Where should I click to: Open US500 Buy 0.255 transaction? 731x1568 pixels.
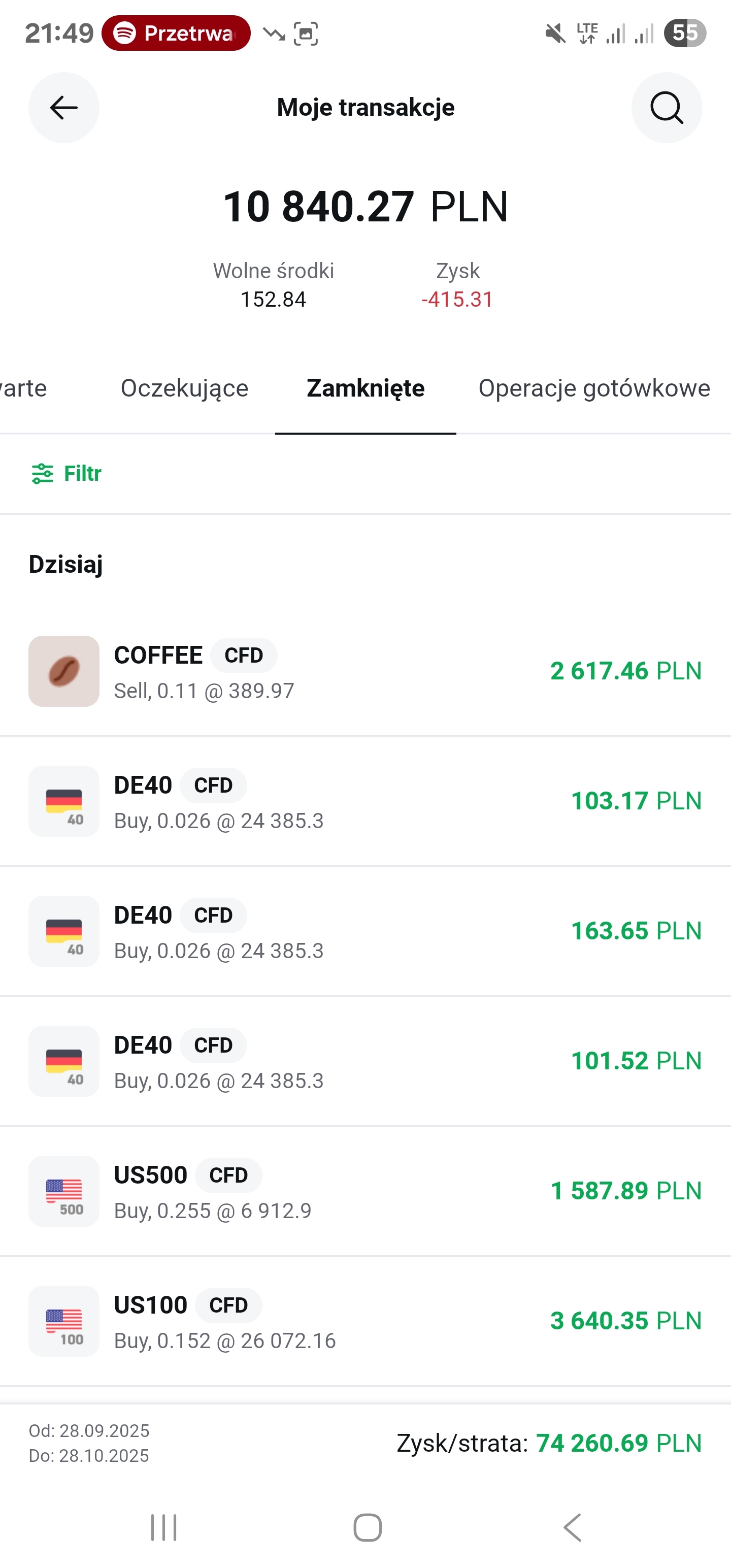coord(365,1192)
